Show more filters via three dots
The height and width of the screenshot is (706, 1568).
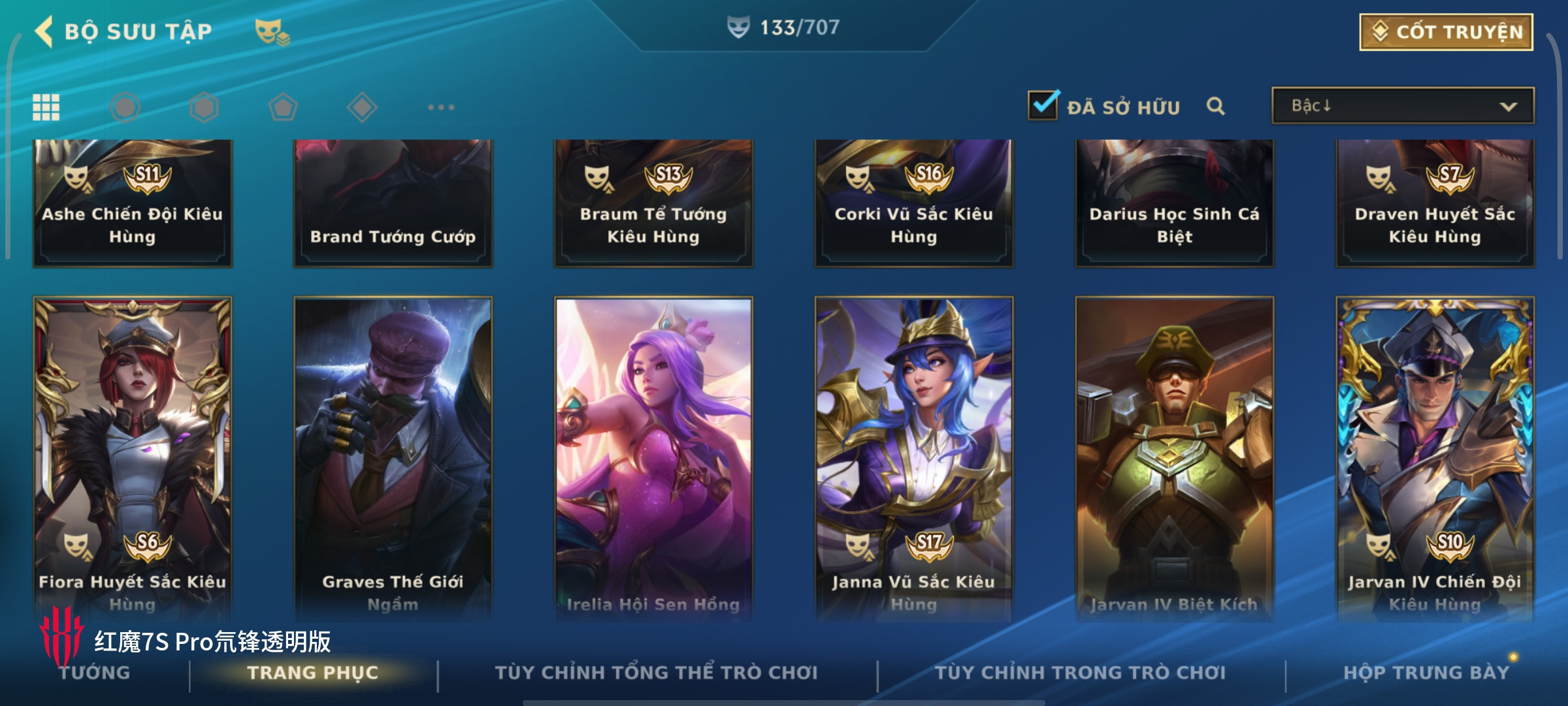[441, 107]
